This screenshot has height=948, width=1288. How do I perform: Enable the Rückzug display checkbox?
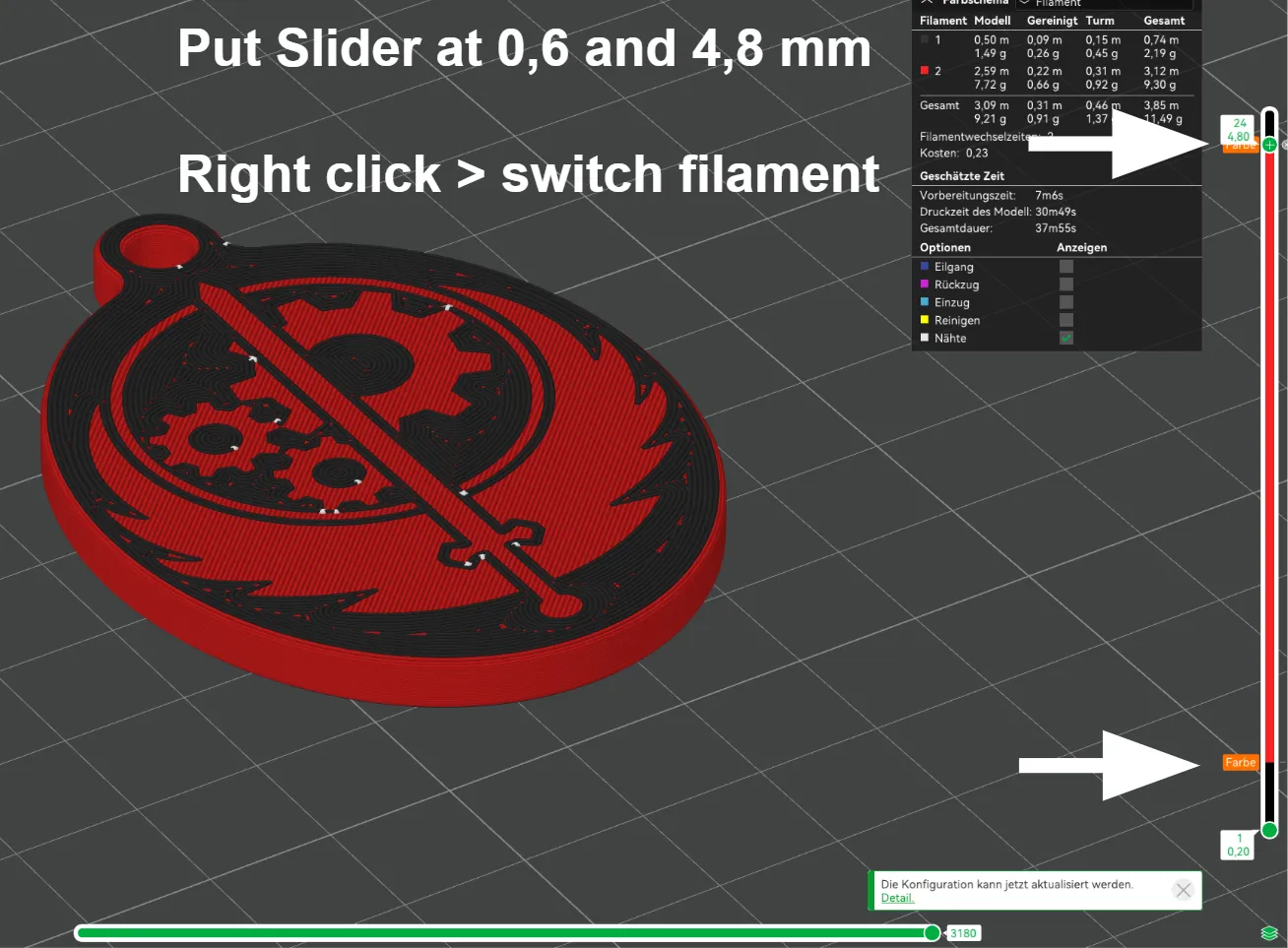[x=1065, y=284]
